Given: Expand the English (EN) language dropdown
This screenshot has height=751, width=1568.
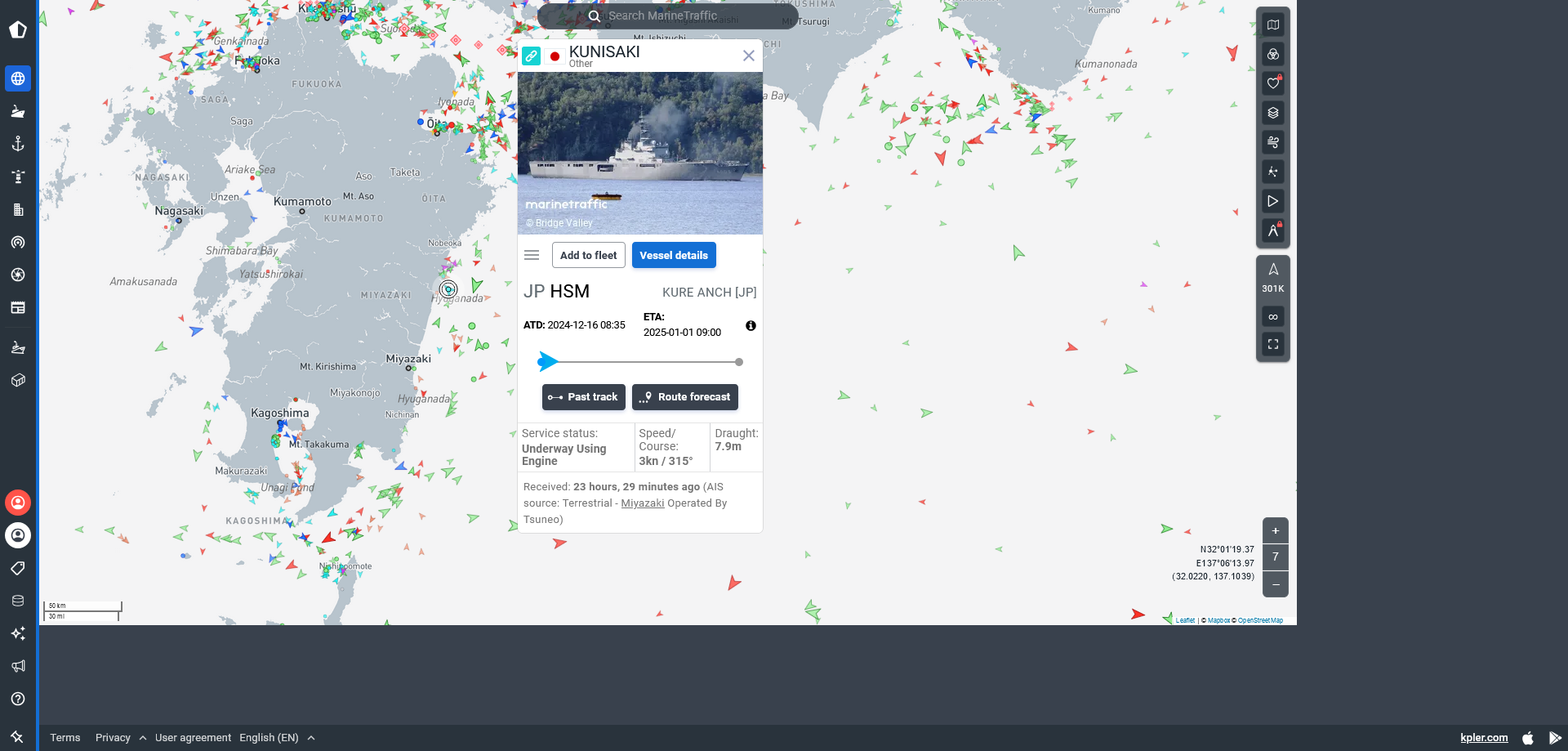Looking at the screenshot, I should 277,738.
